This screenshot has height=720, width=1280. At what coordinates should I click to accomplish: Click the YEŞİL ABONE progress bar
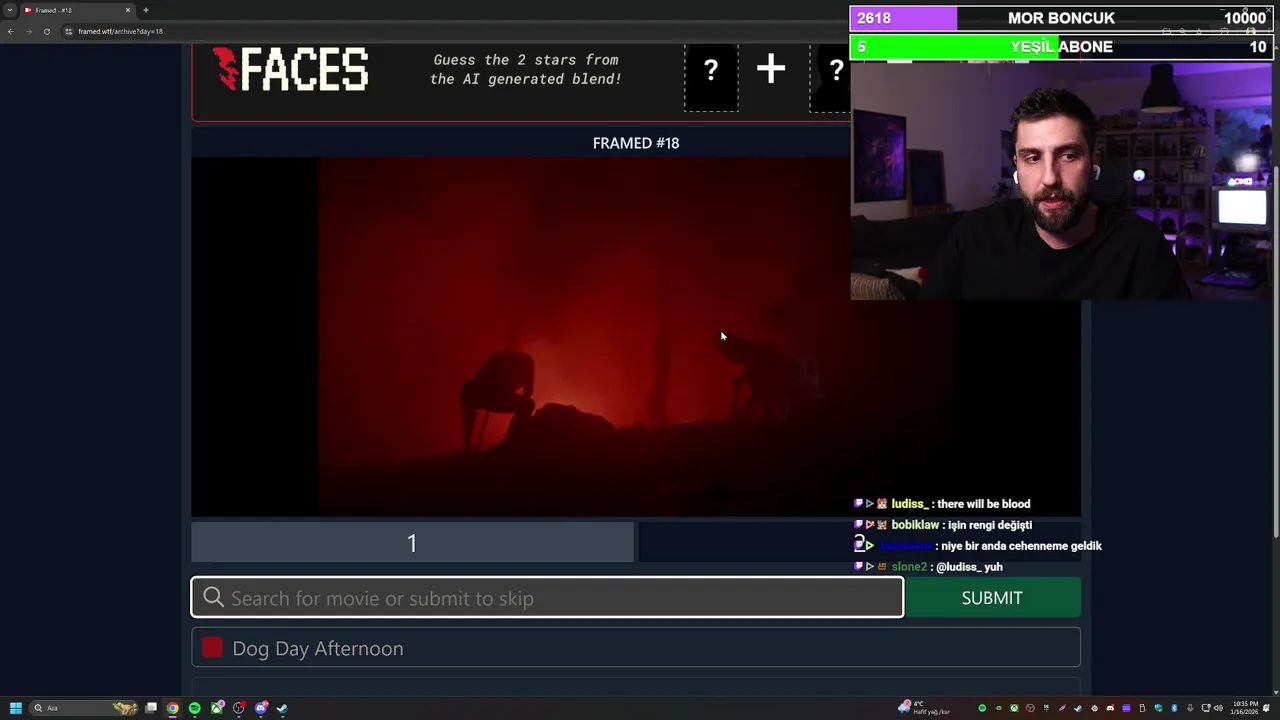pos(1061,47)
